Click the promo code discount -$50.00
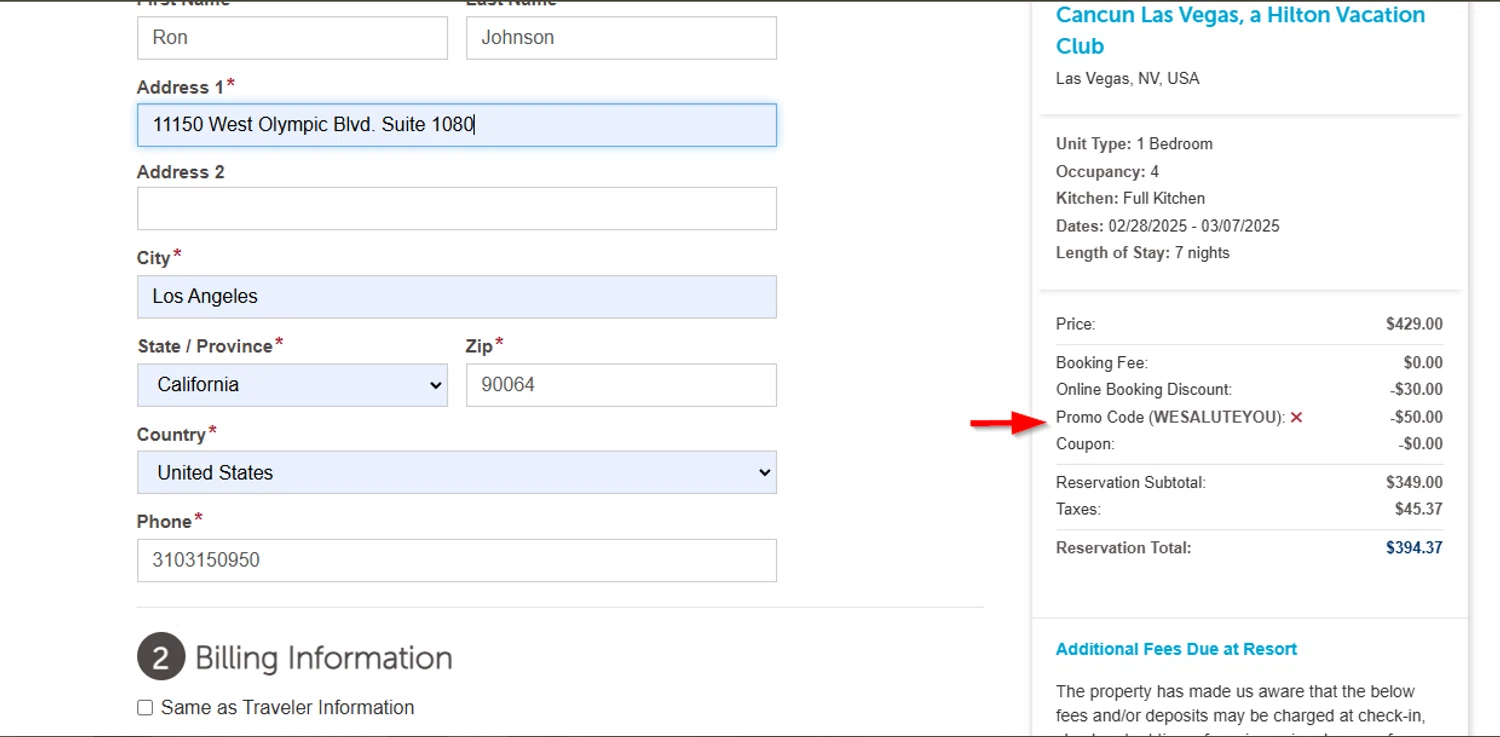The image size is (1500, 737). click(1416, 417)
